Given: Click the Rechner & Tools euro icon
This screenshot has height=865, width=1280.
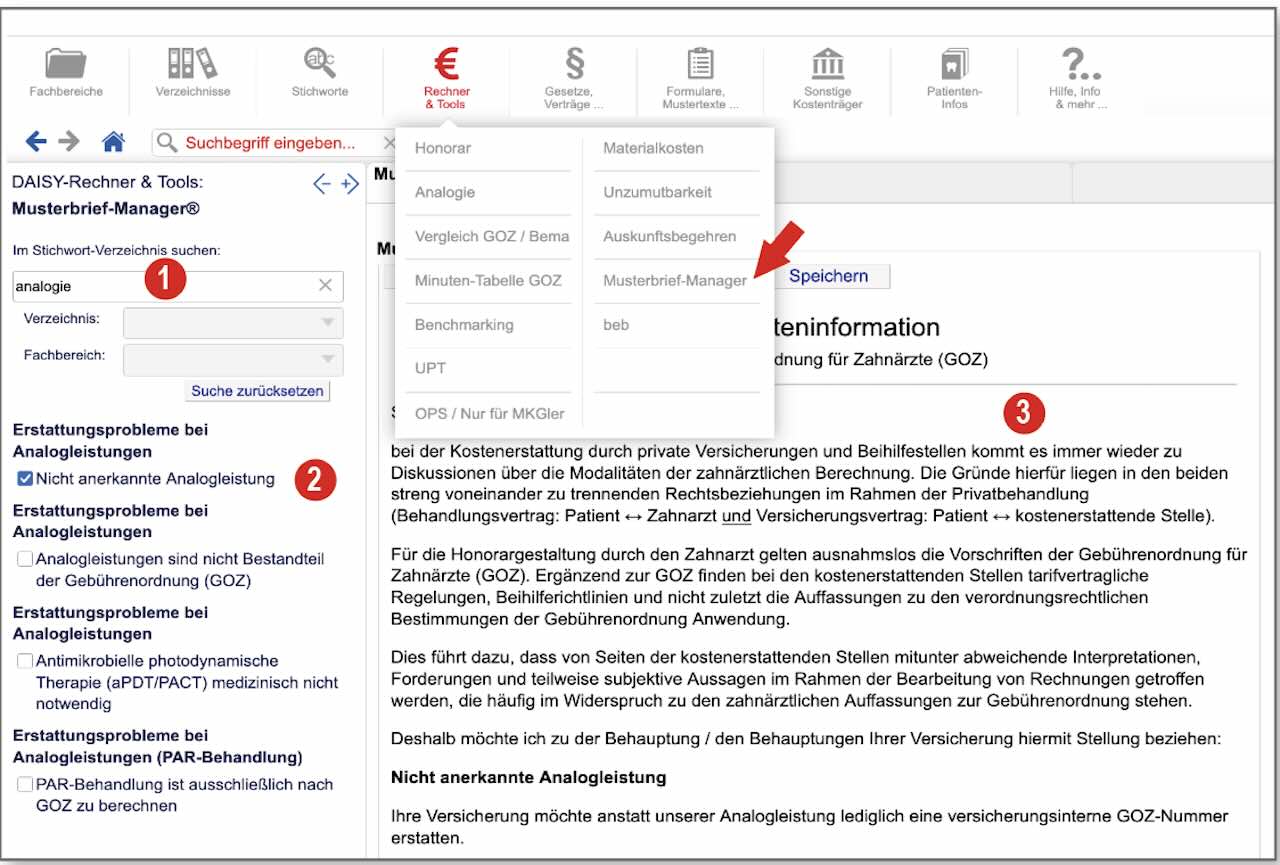Looking at the screenshot, I should tap(446, 65).
